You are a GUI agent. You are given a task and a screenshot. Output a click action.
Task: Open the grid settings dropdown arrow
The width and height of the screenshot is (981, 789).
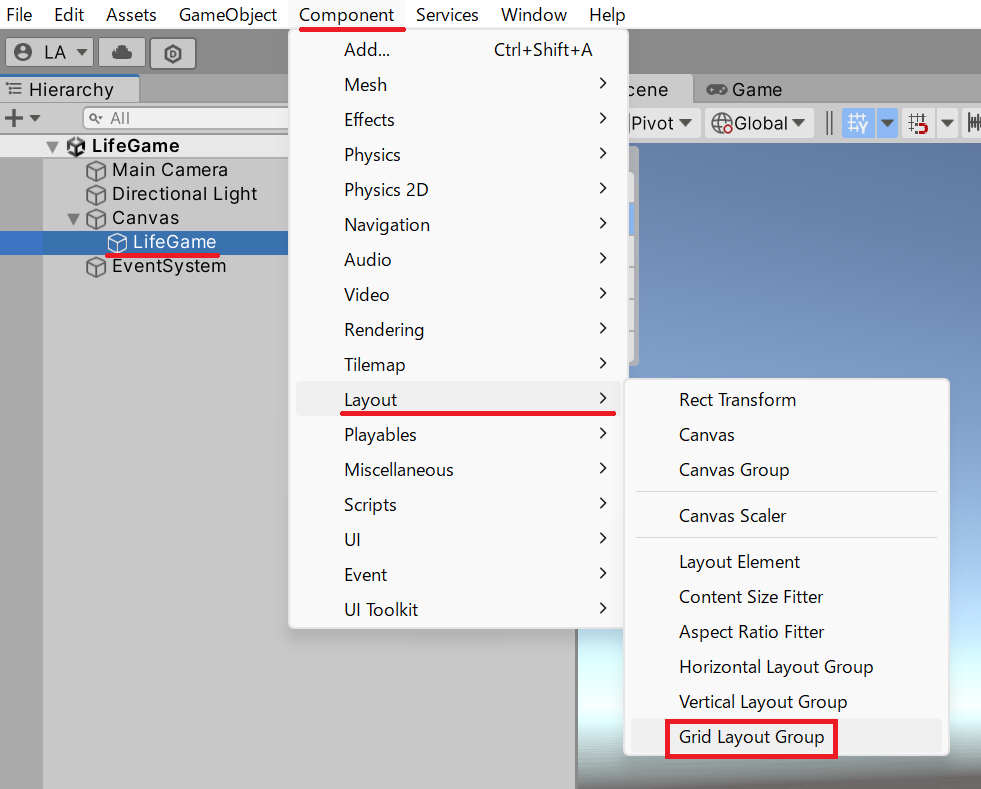click(887, 124)
